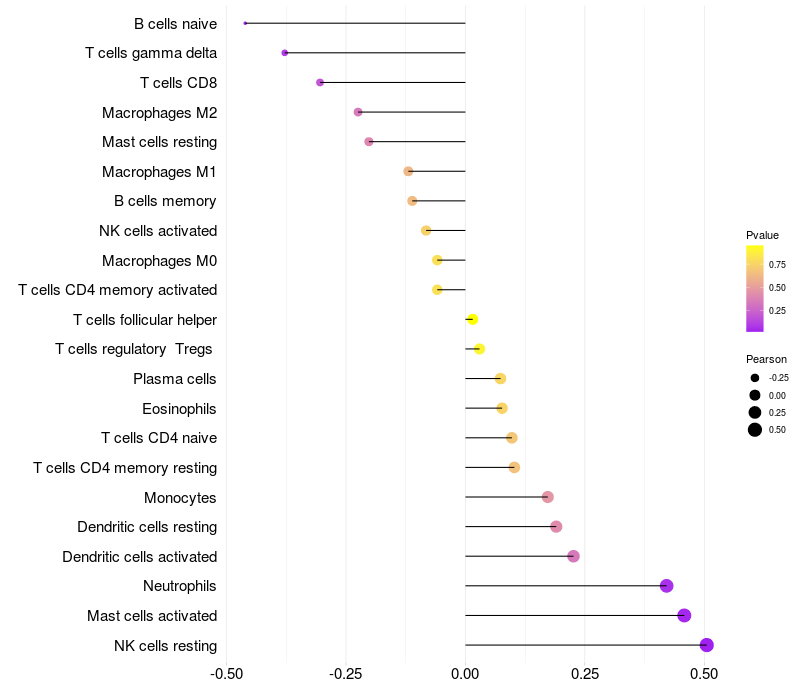Screen dimensions: 800x700
Task: Click the Dendritic cells activated dot
Action: [573, 556]
